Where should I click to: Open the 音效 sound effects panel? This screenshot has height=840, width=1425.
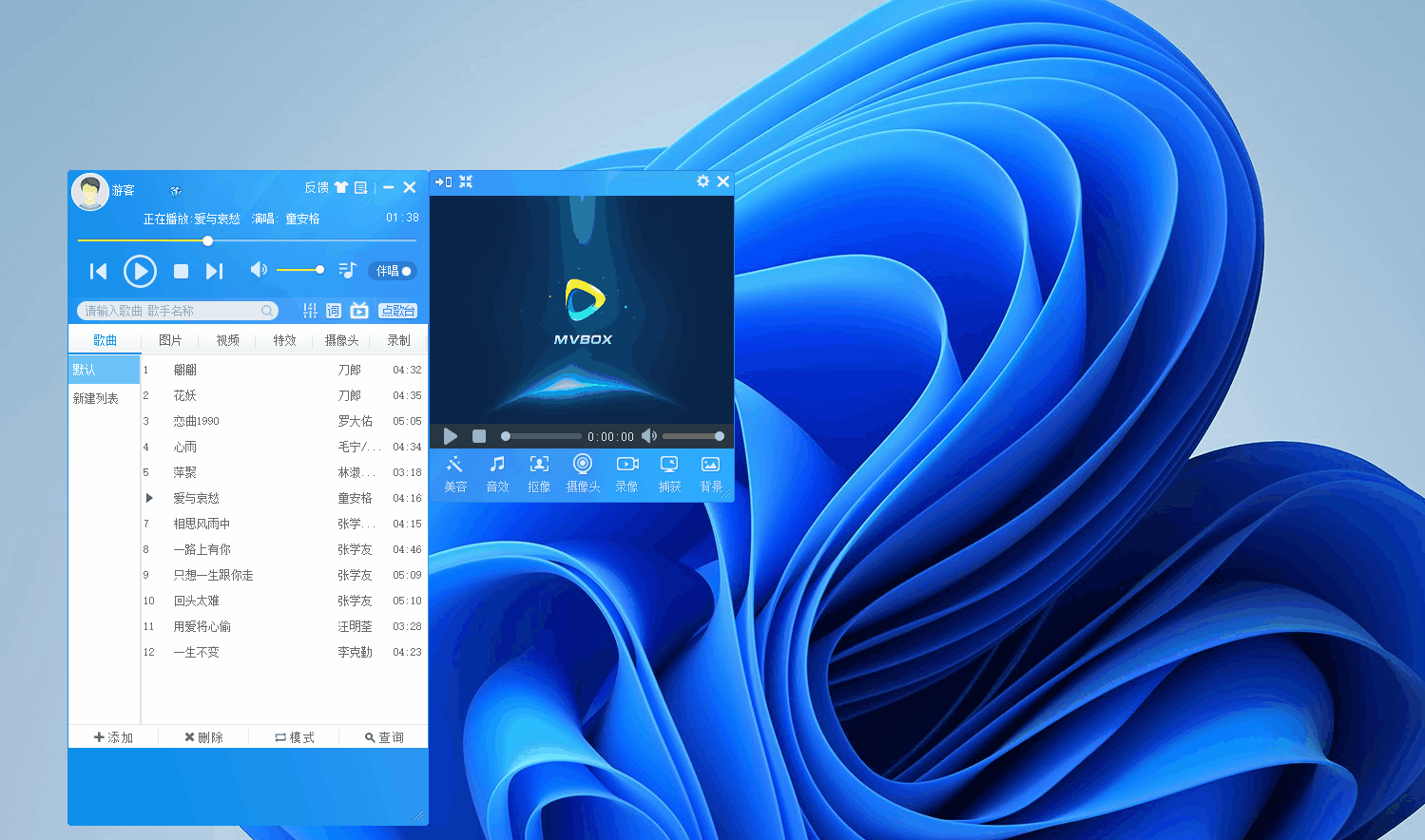(497, 472)
